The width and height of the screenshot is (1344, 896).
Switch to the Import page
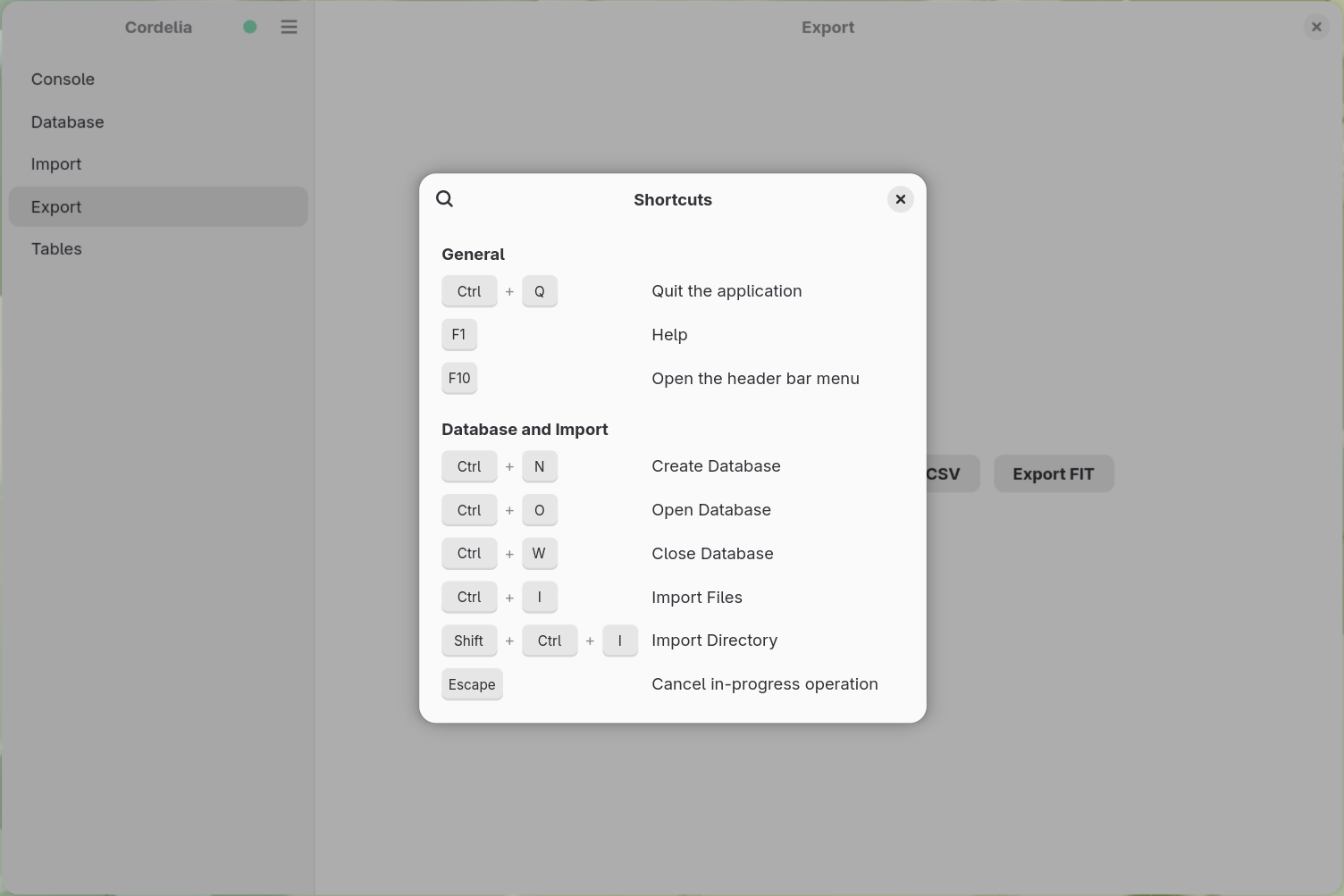[x=158, y=164]
